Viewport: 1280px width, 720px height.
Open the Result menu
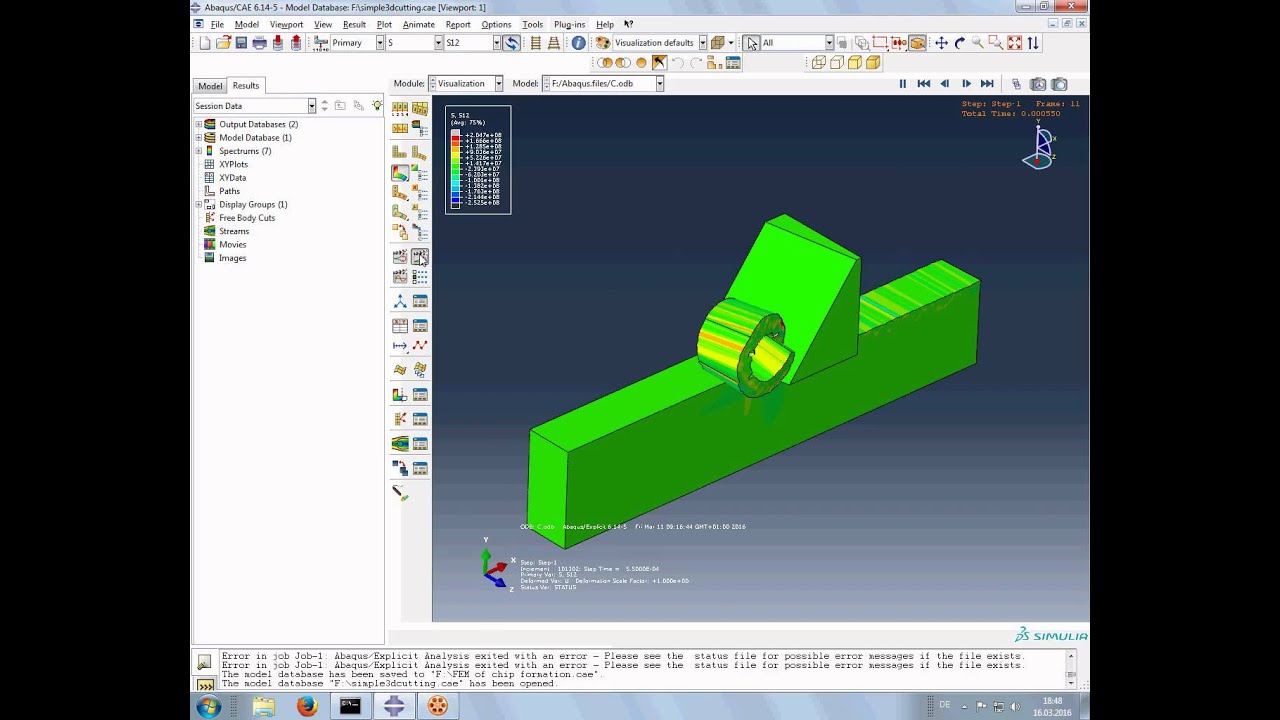[354, 24]
